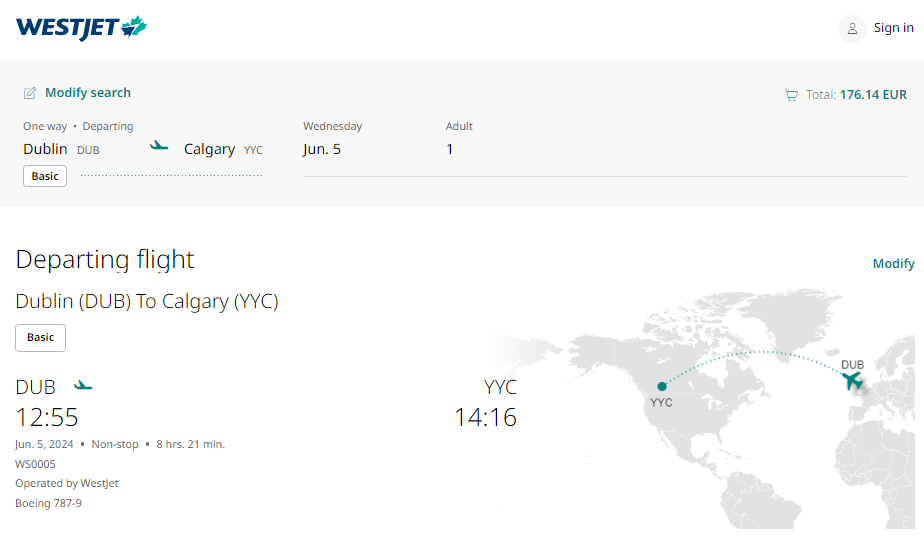Click the departing plane icon next to DUB

pos(83,386)
